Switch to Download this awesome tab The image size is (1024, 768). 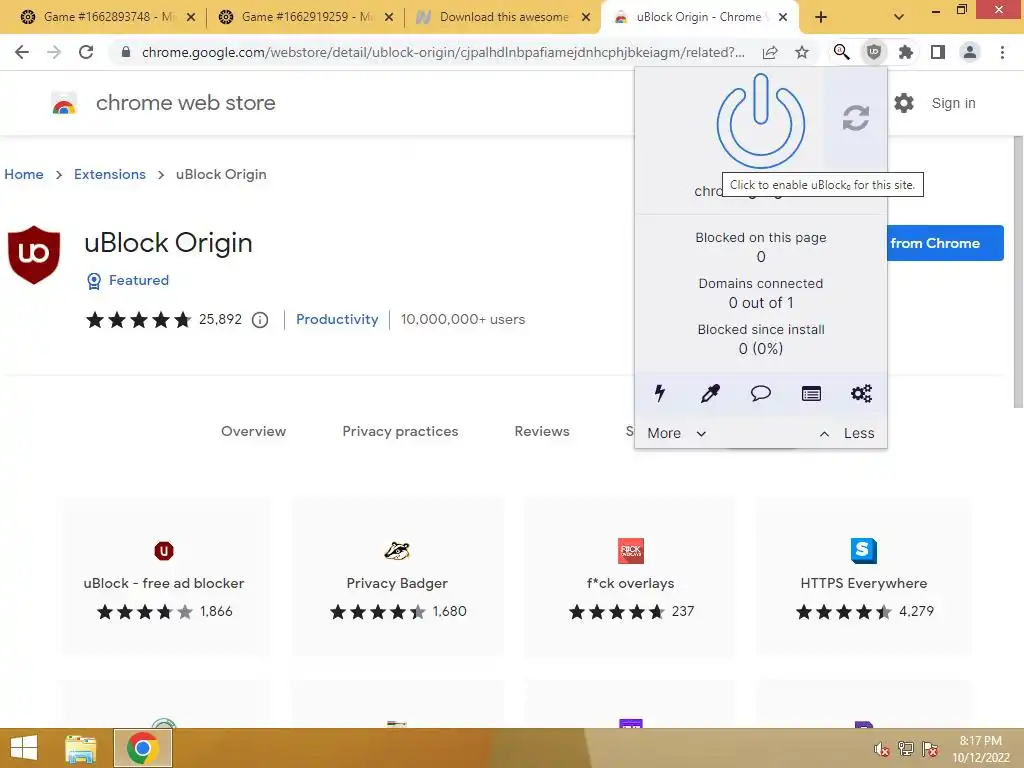504,17
